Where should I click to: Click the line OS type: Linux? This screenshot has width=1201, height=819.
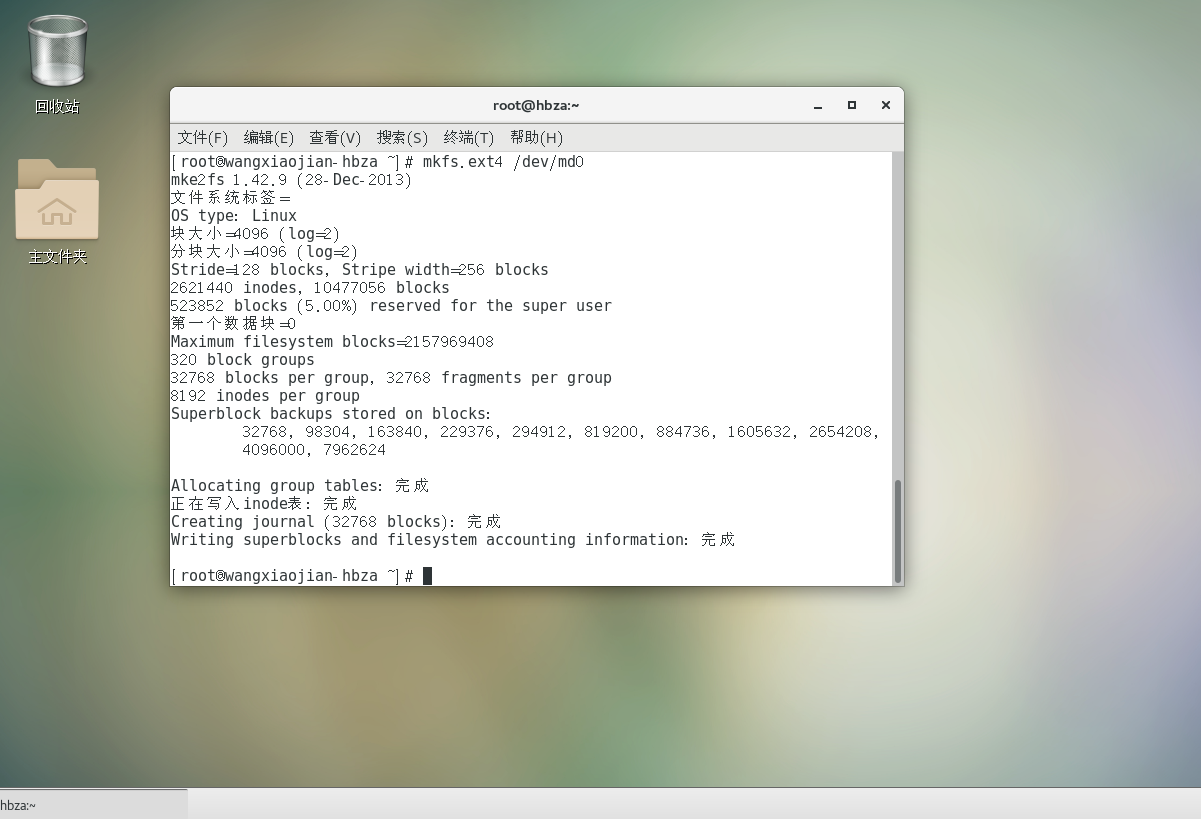pyautogui.click(x=234, y=216)
